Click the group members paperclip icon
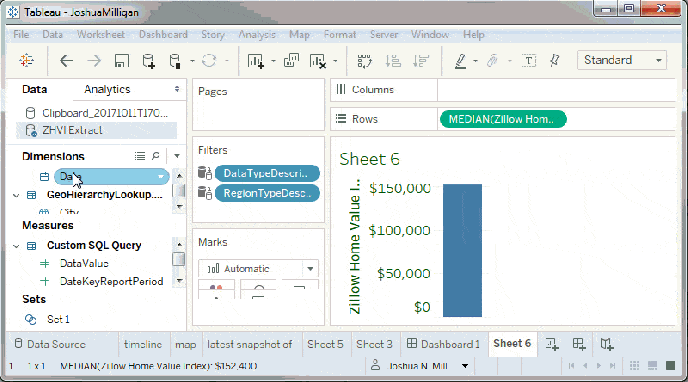 coord(493,61)
